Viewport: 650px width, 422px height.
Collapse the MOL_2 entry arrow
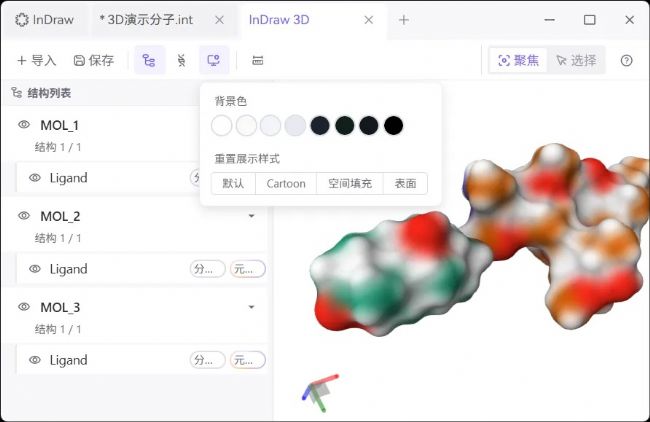(x=251, y=216)
